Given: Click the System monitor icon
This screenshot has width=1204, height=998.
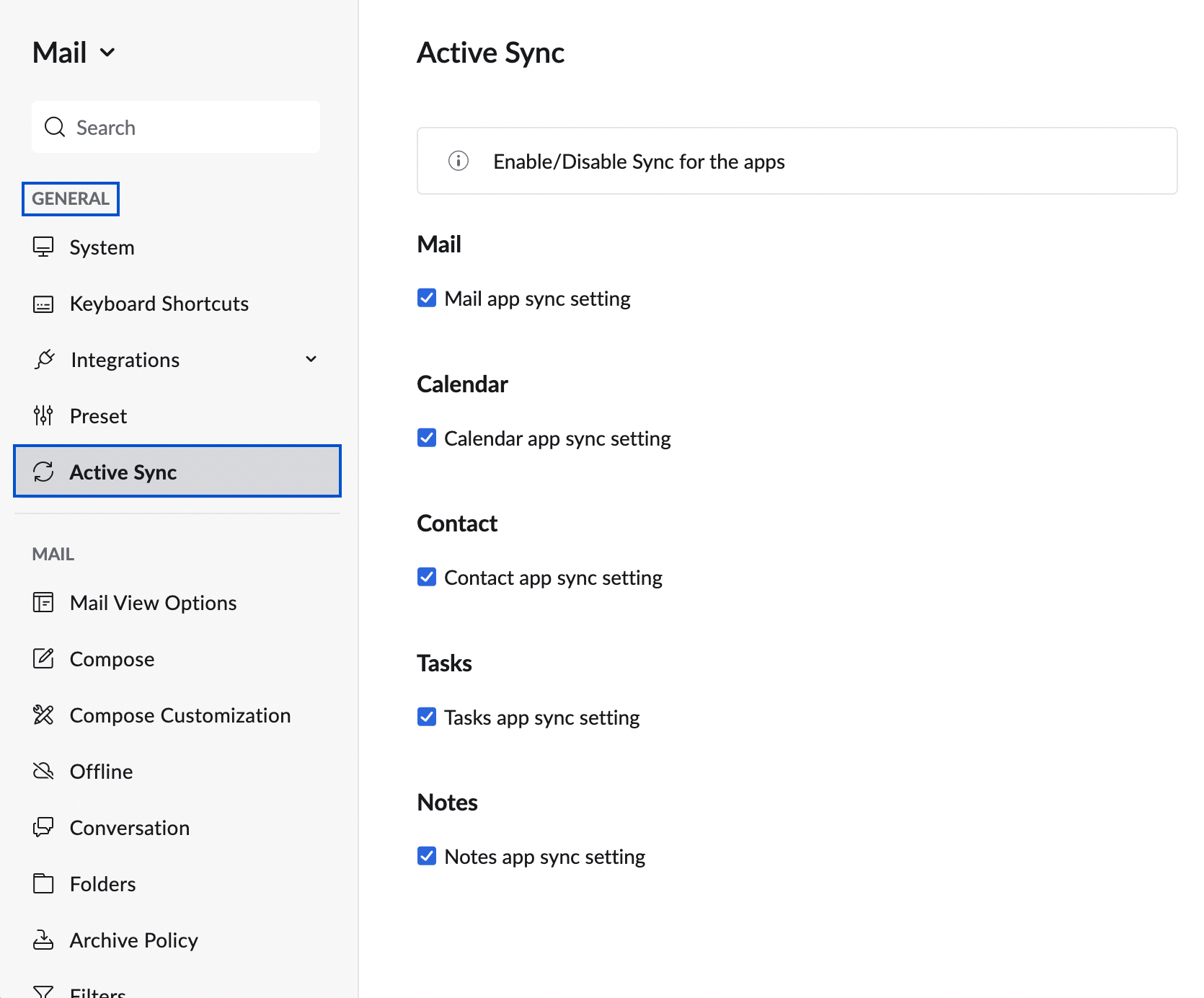Looking at the screenshot, I should pyautogui.click(x=43, y=247).
